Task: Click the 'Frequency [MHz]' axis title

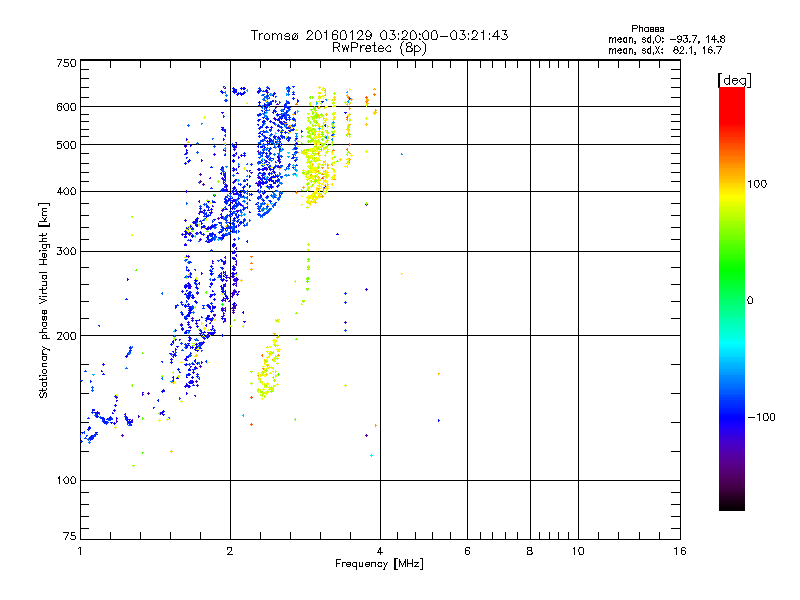Action: (379, 564)
